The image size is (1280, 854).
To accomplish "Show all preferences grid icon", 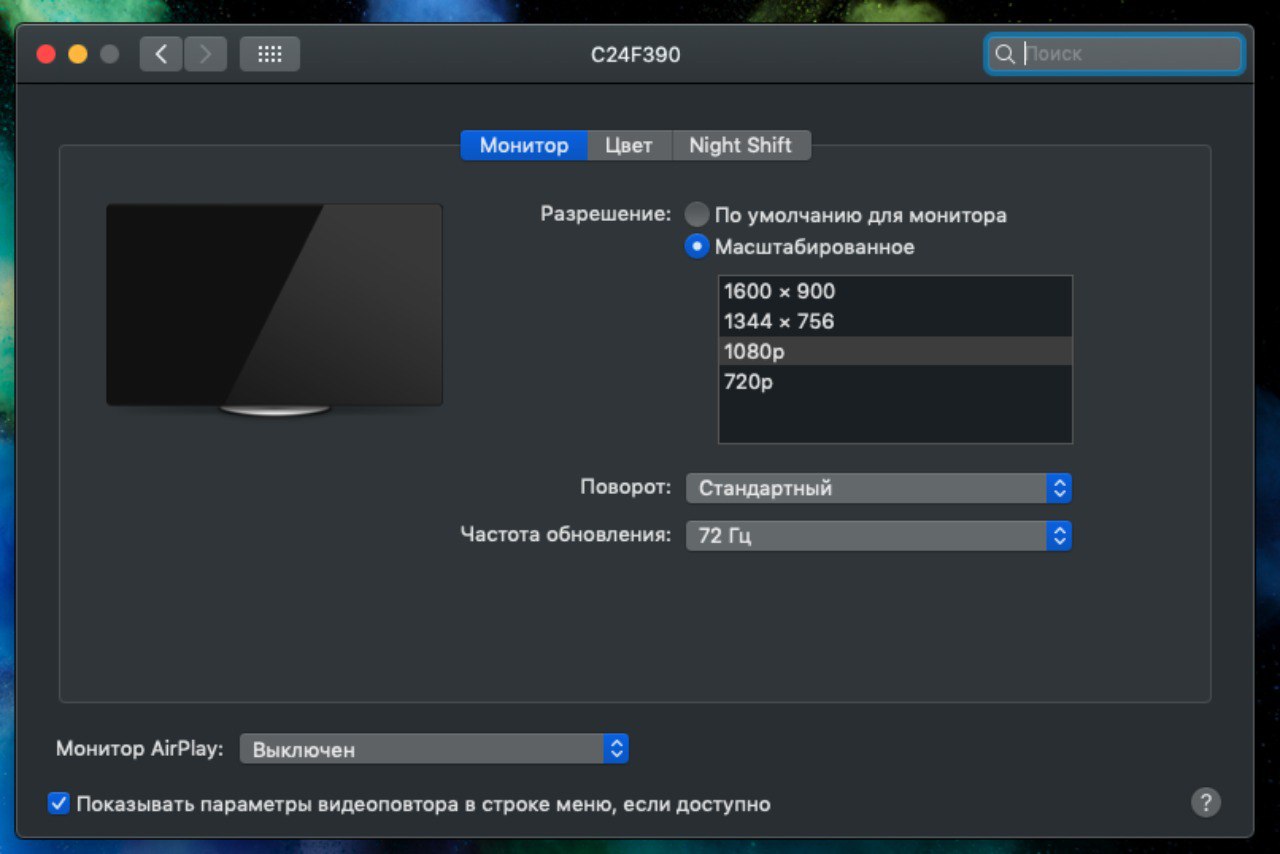I will pyautogui.click(x=270, y=54).
